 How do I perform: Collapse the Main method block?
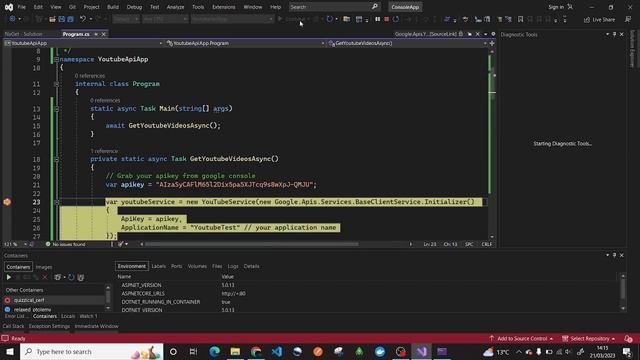click(x=56, y=109)
